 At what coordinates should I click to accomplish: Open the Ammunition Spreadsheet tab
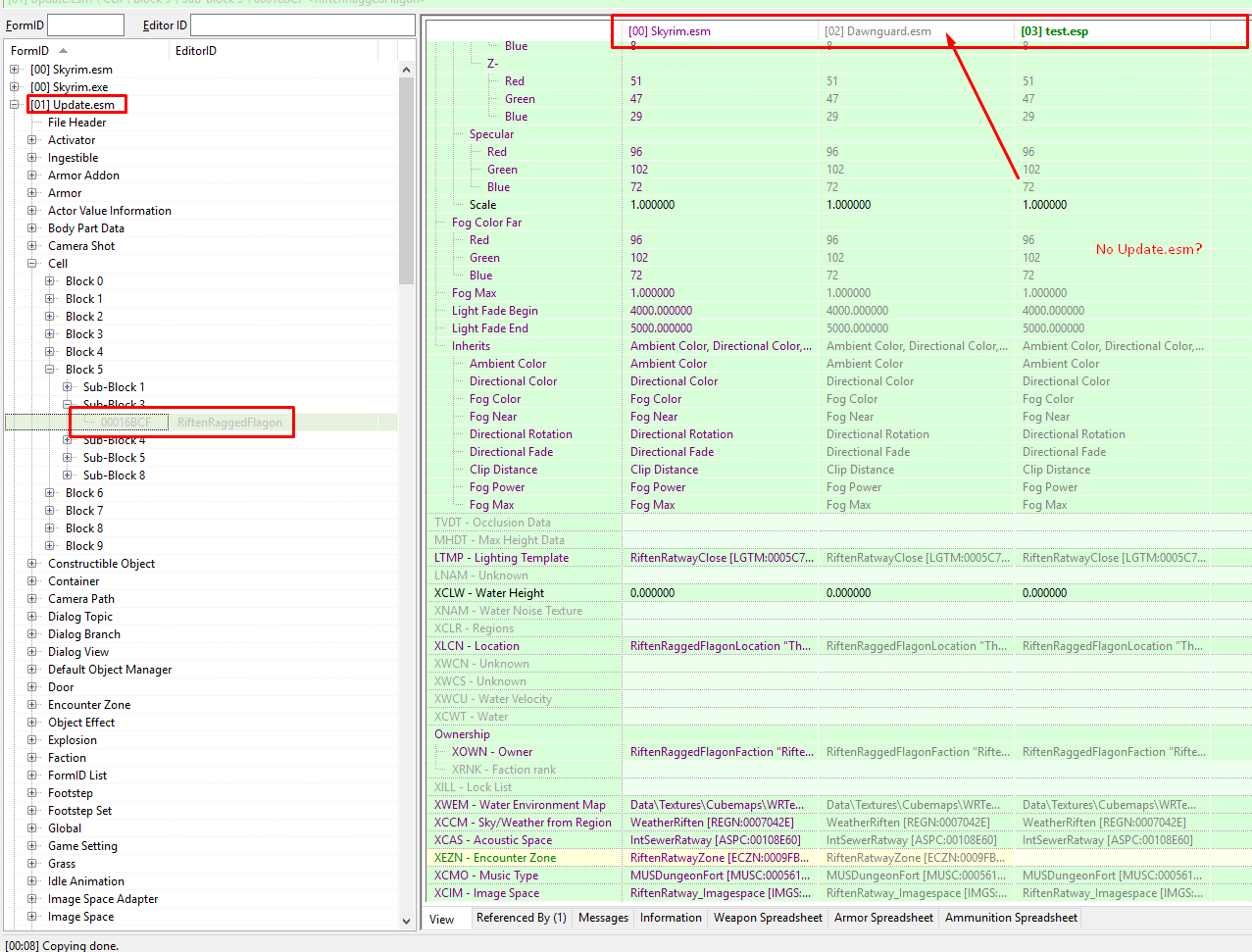pyautogui.click(x=1011, y=918)
